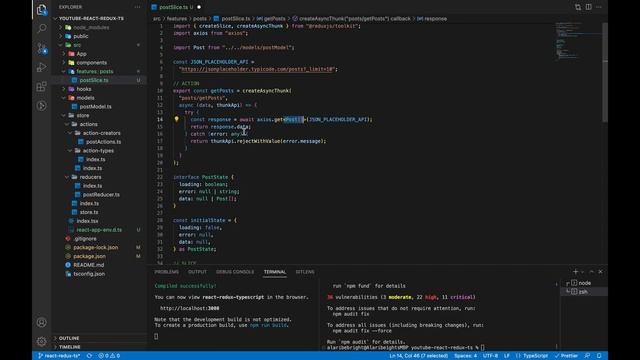Screen dimensions: 640x360
Task: Expand the node_modules folder
Action: [x=91, y=27]
